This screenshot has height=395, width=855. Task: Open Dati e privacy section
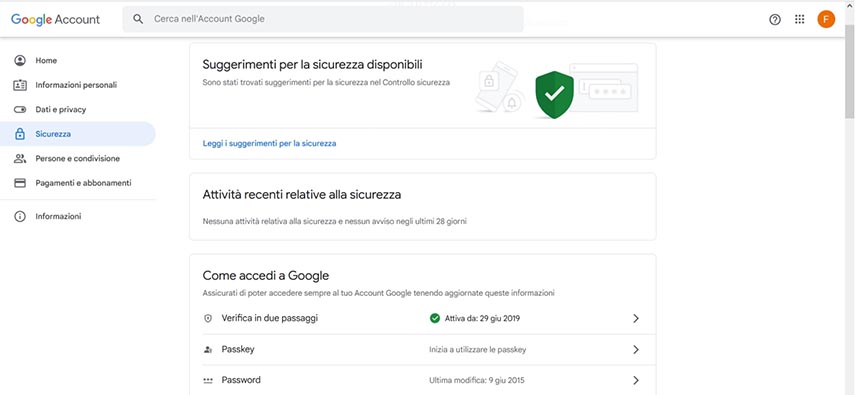pos(77,110)
